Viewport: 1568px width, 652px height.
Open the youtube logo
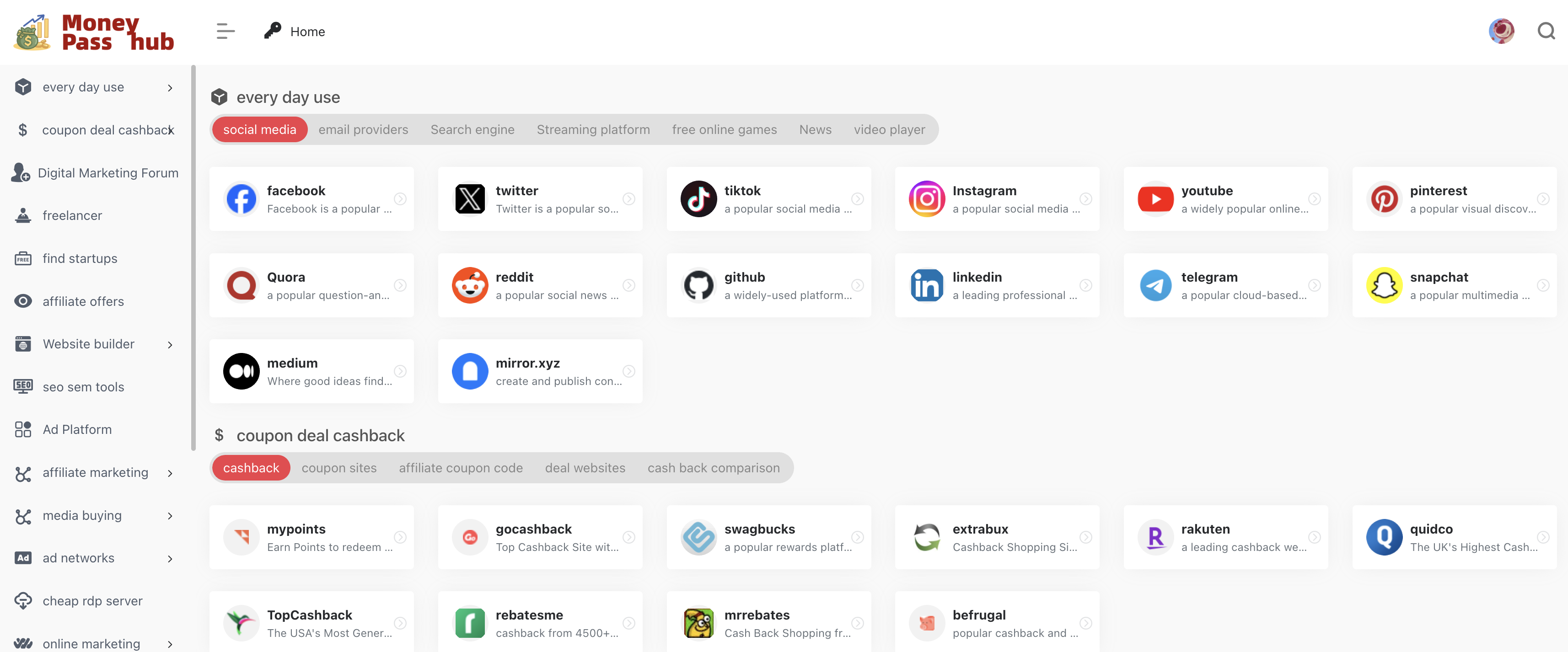[x=1156, y=199]
